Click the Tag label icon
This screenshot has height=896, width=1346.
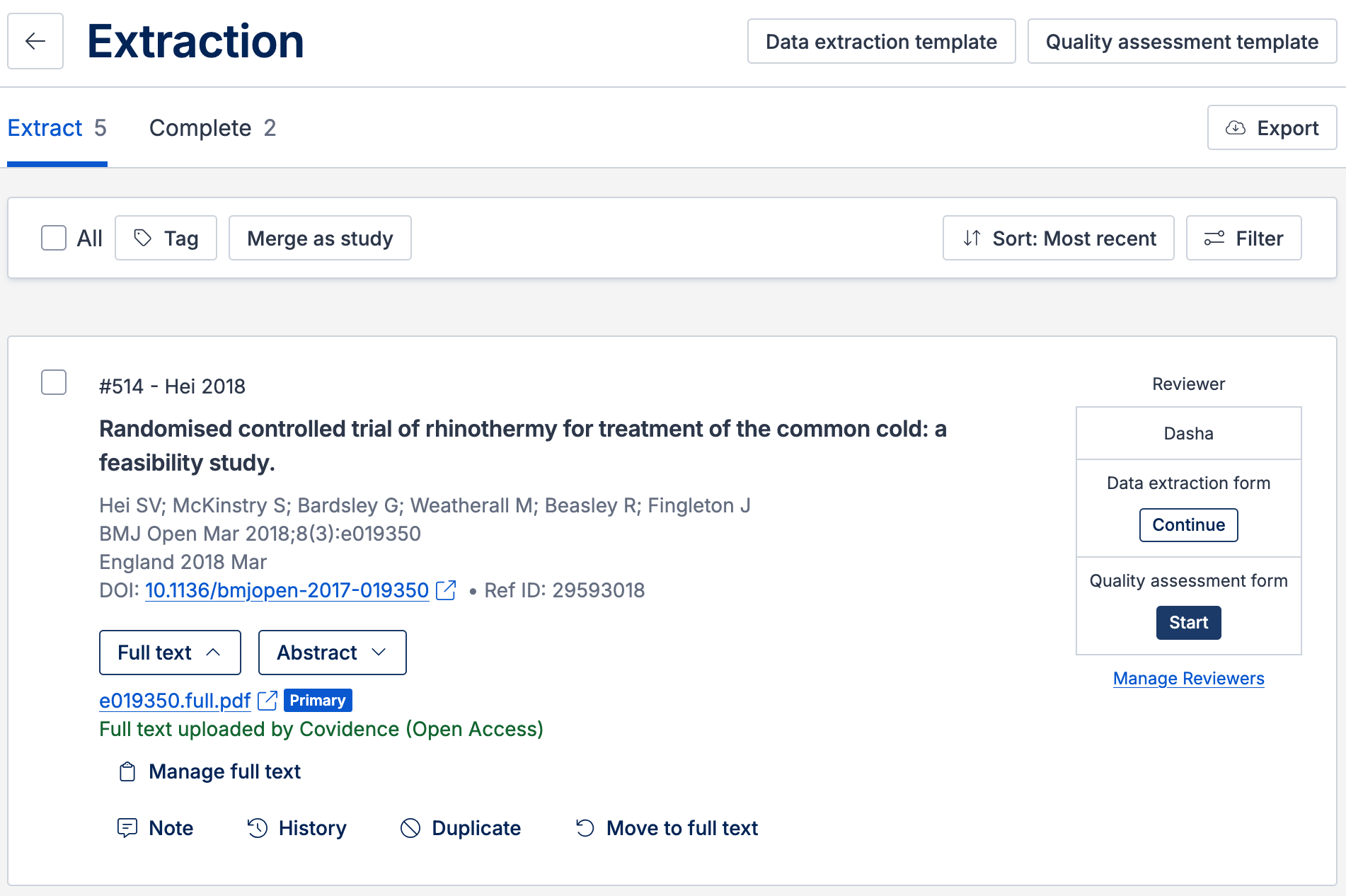pos(143,239)
